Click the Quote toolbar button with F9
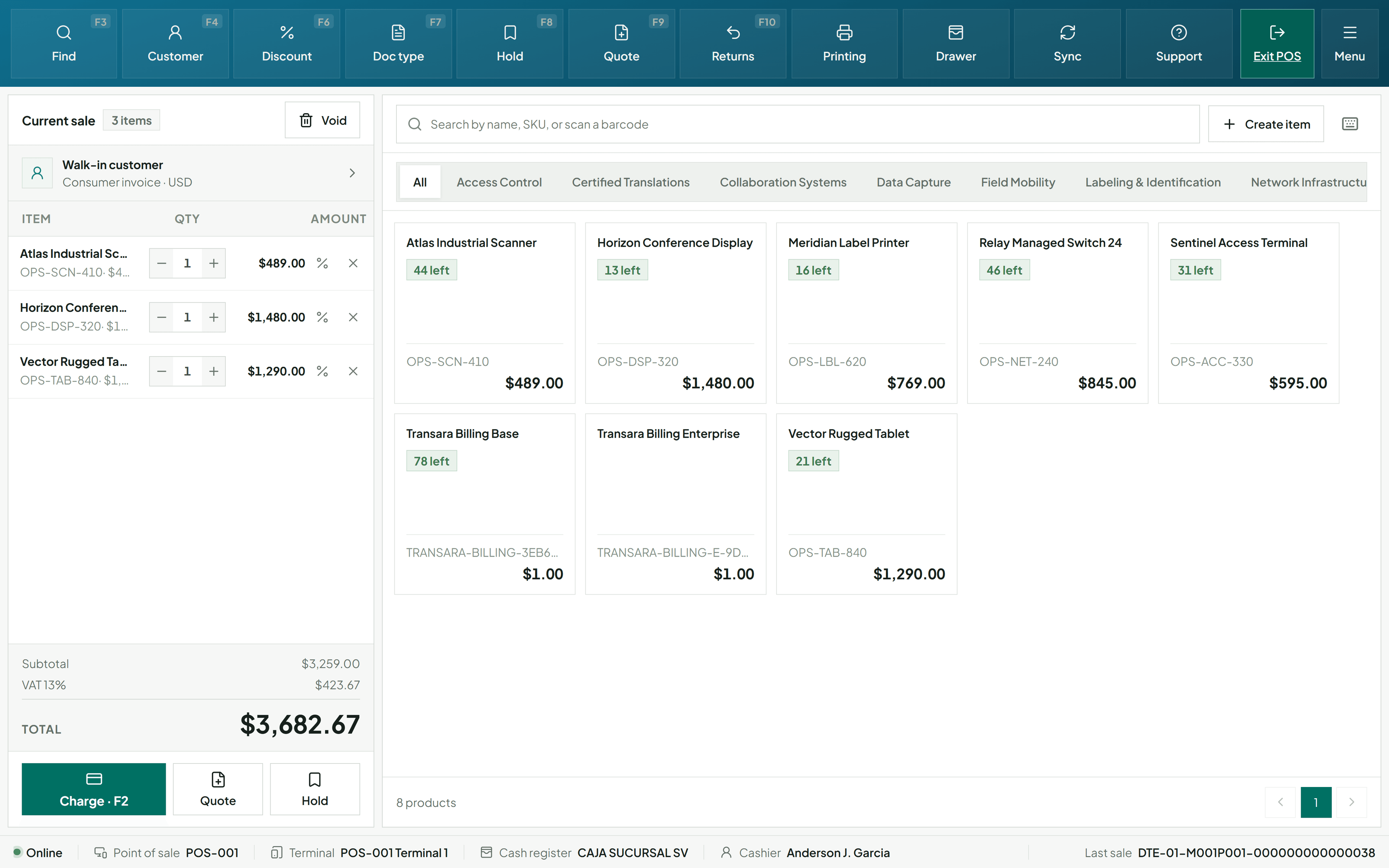The image size is (1389, 868). tap(621, 44)
